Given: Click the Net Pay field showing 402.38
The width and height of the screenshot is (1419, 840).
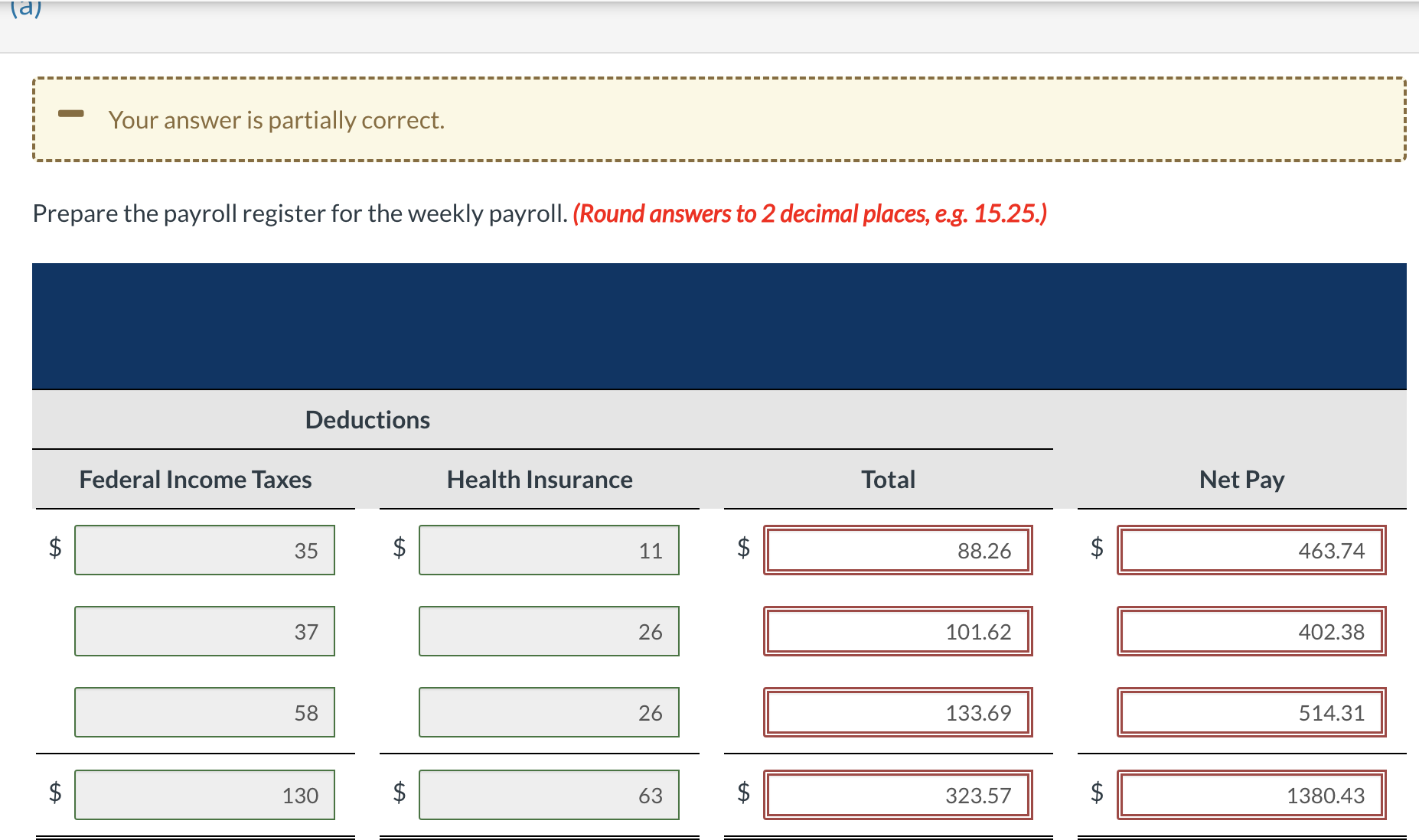Looking at the screenshot, I should (x=1251, y=631).
